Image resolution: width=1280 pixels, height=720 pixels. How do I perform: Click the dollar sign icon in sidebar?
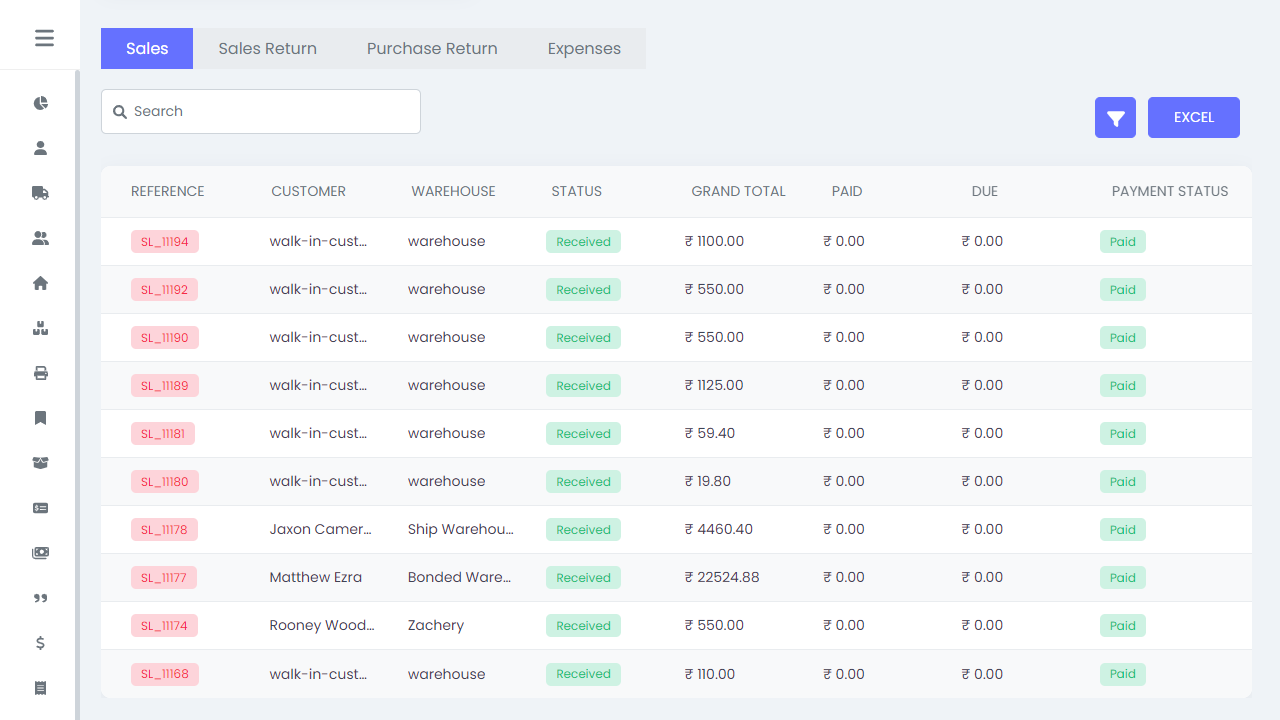[x=41, y=643]
